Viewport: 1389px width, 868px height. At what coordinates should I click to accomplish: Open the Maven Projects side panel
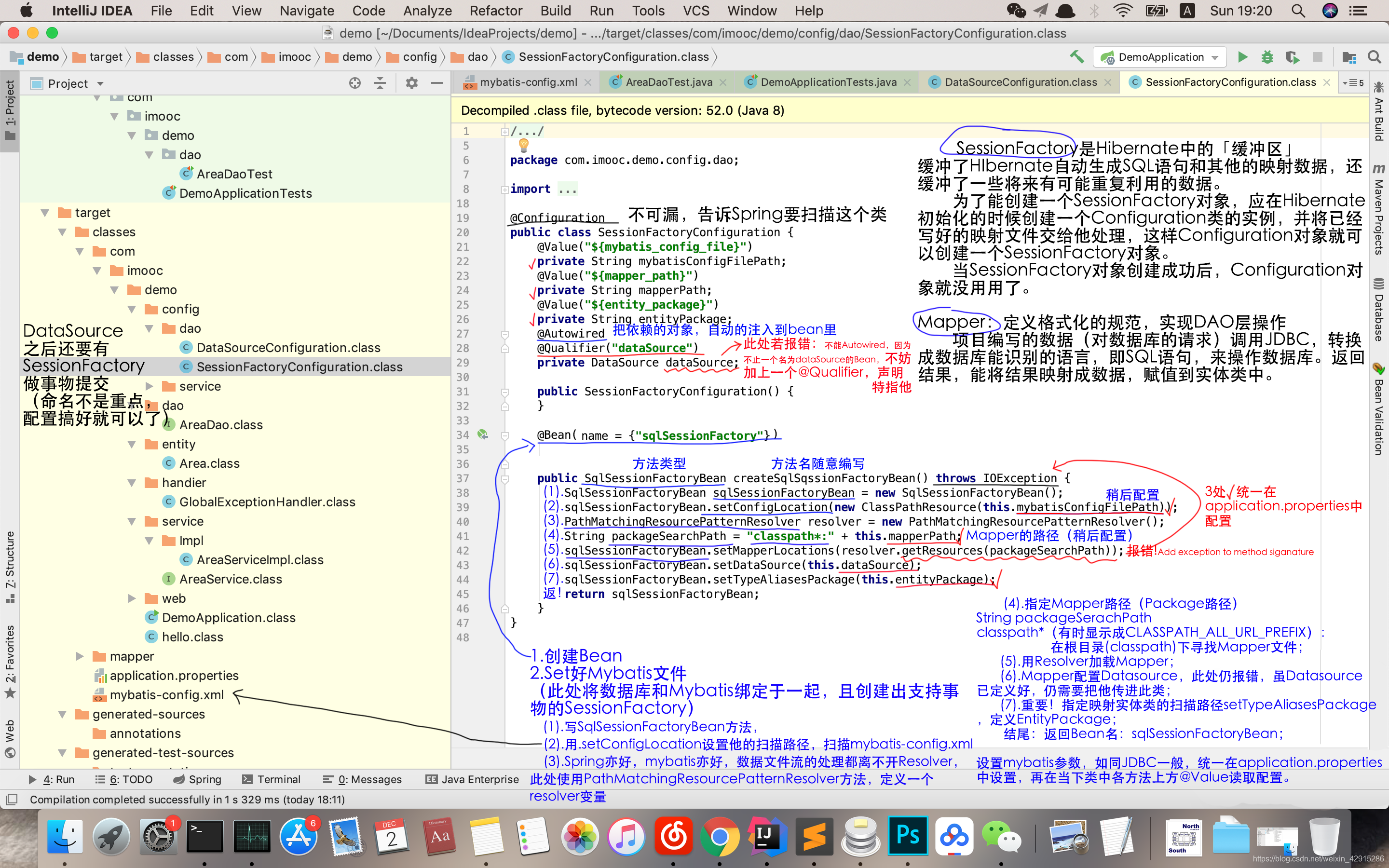coord(1379,210)
